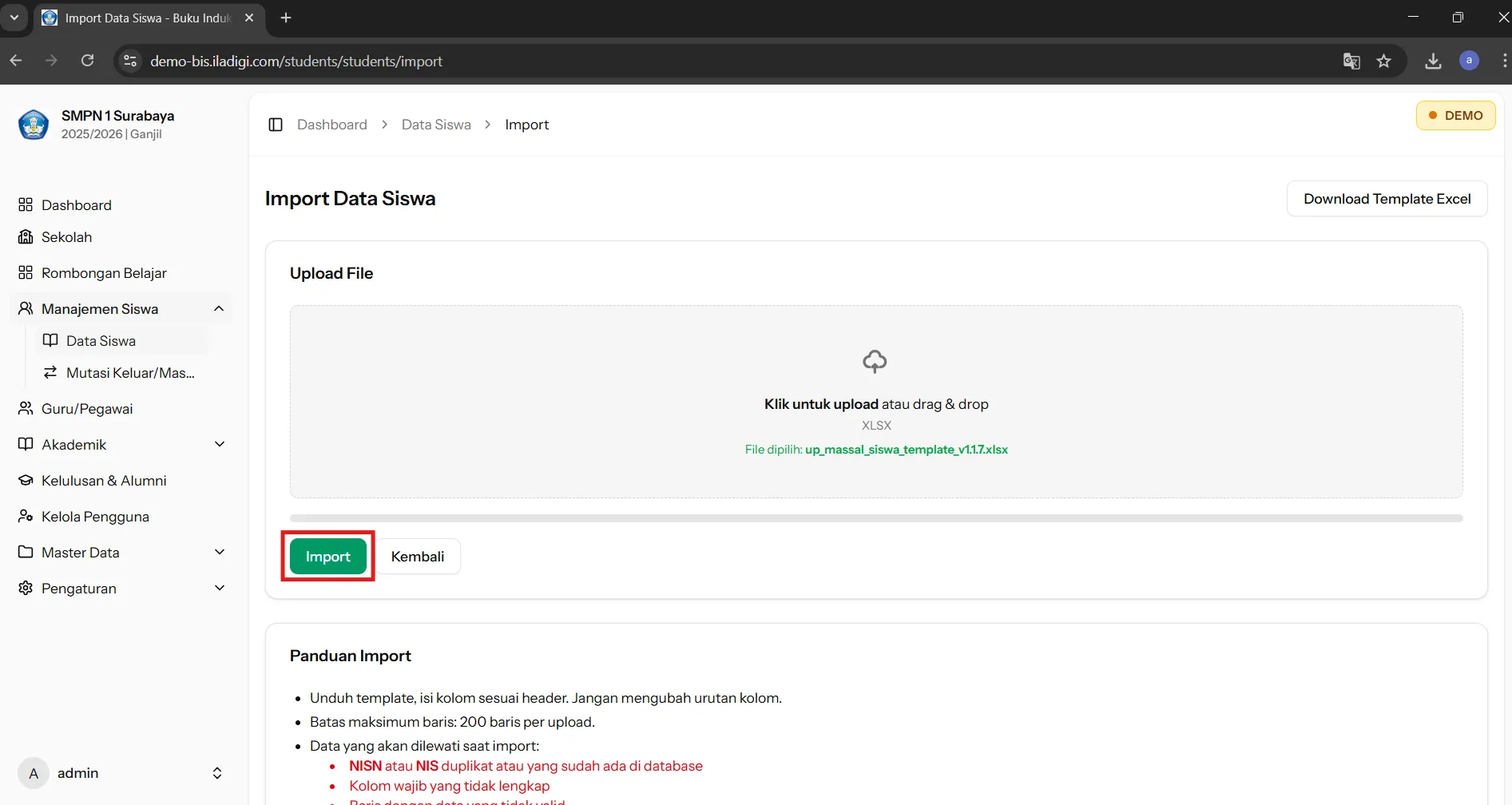1512x805 pixels.
Task: Click the selected file name up_massal_siswa_template_v1.1.7.xlsx
Action: tap(907, 450)
